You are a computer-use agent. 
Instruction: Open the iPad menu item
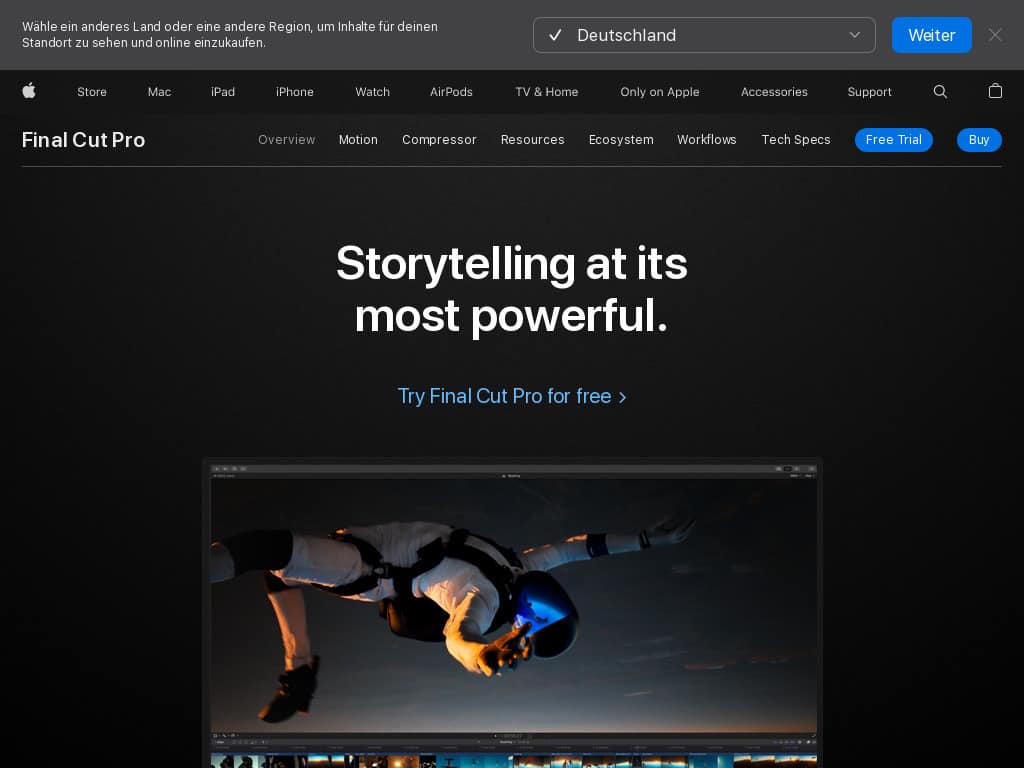click(223, 92)
